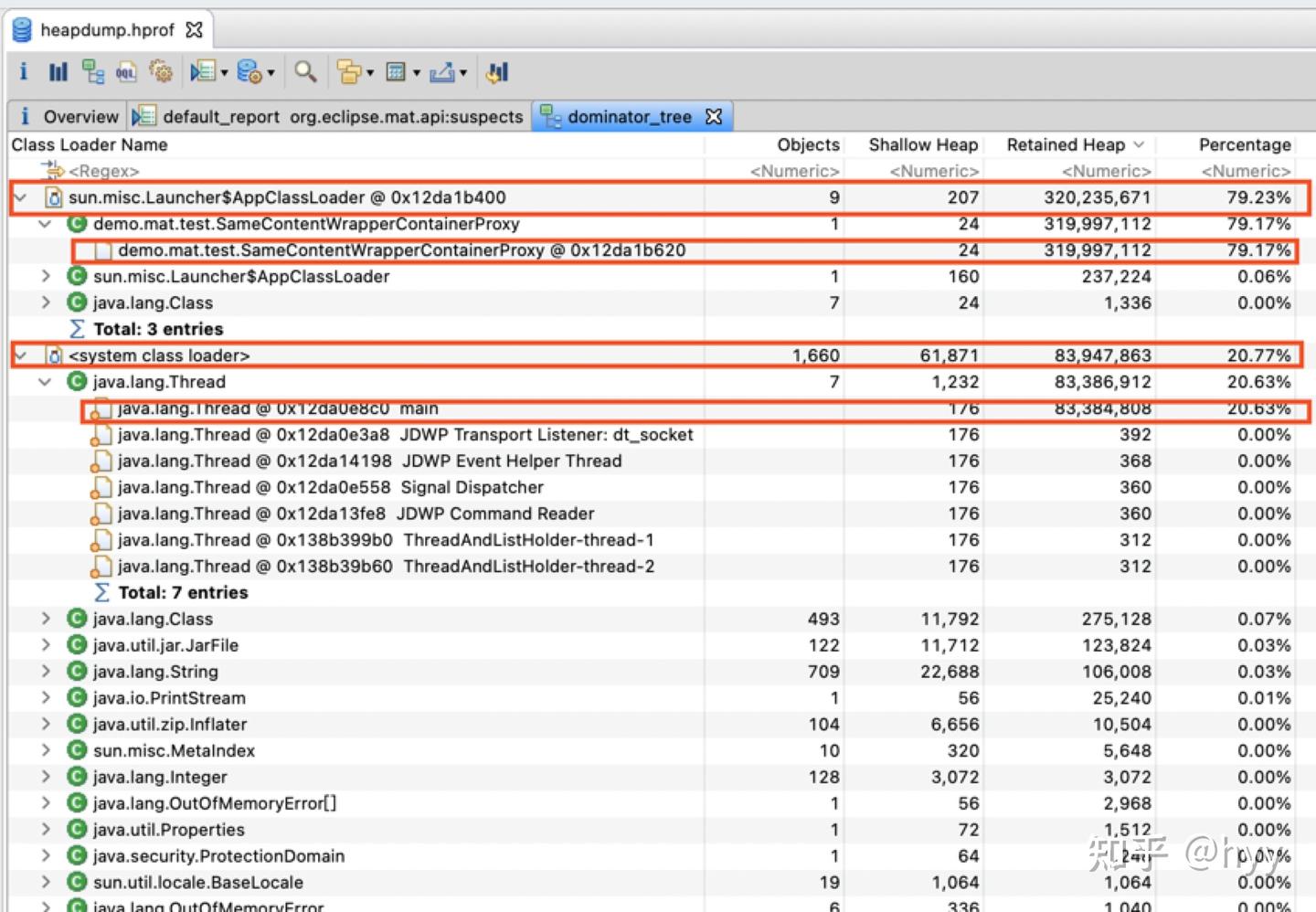Click the Regex filter field
Viewport: 1316px width, 912px height.
click(104, 171)
